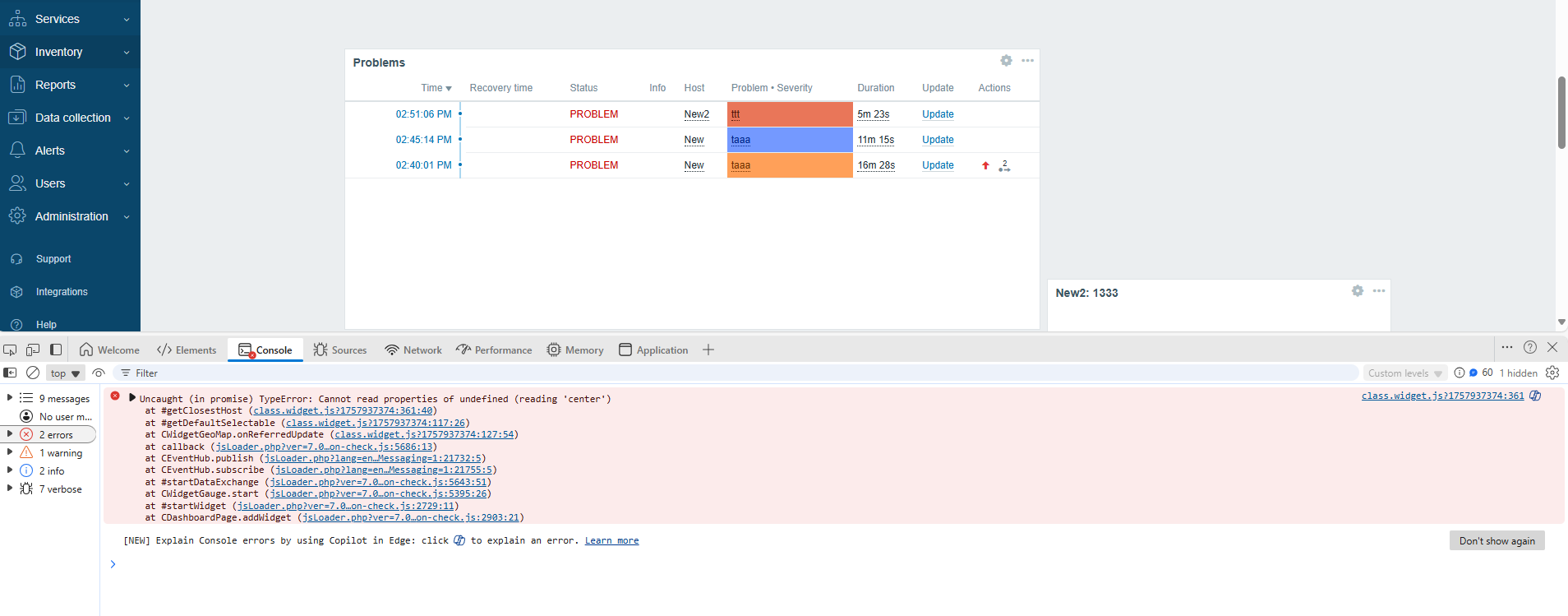The height and width of the screenshot is (616, 1568).
Task: Click the 5m 23s duration value
Action: (874, 114)
